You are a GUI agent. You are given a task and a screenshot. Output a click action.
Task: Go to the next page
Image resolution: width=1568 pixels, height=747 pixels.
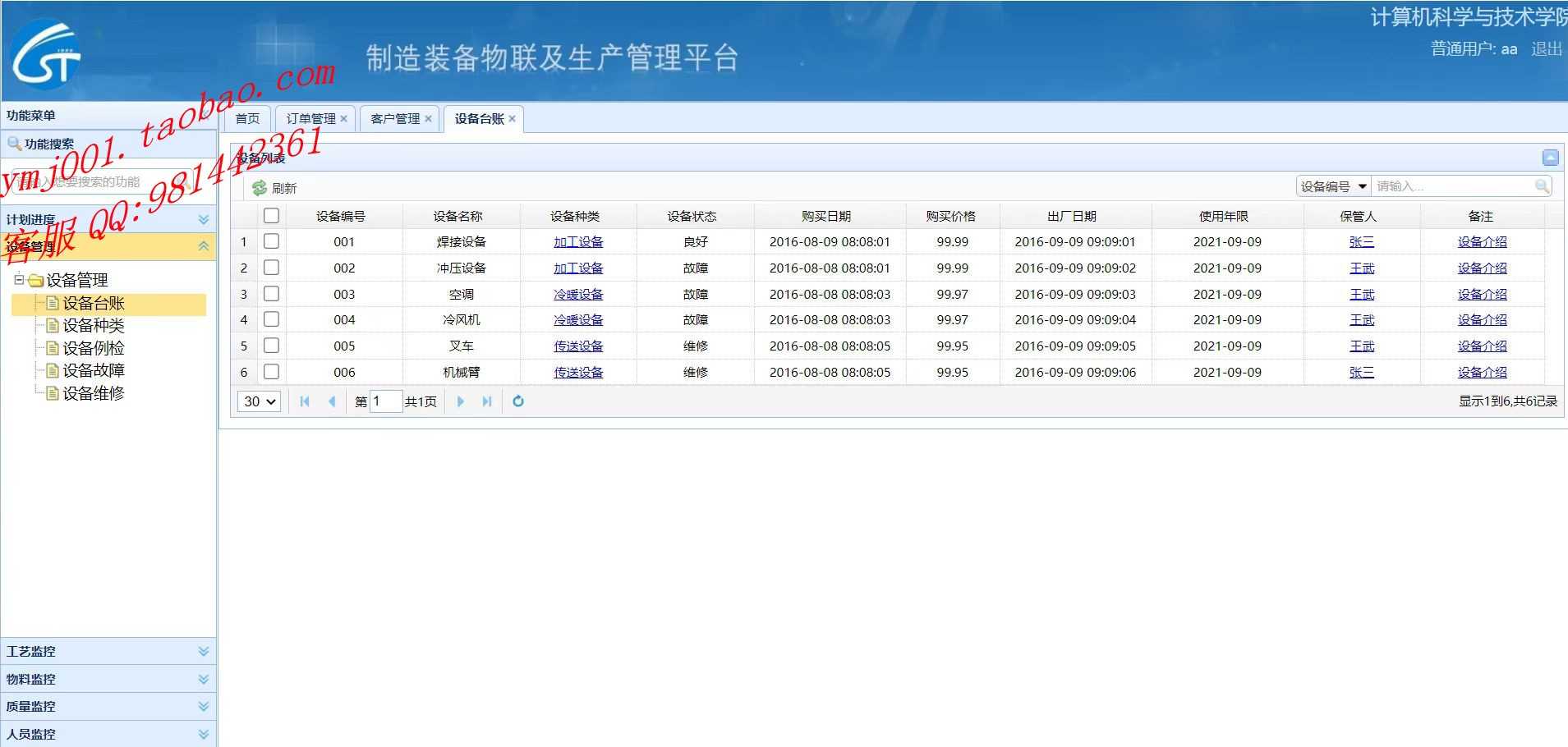460,401
